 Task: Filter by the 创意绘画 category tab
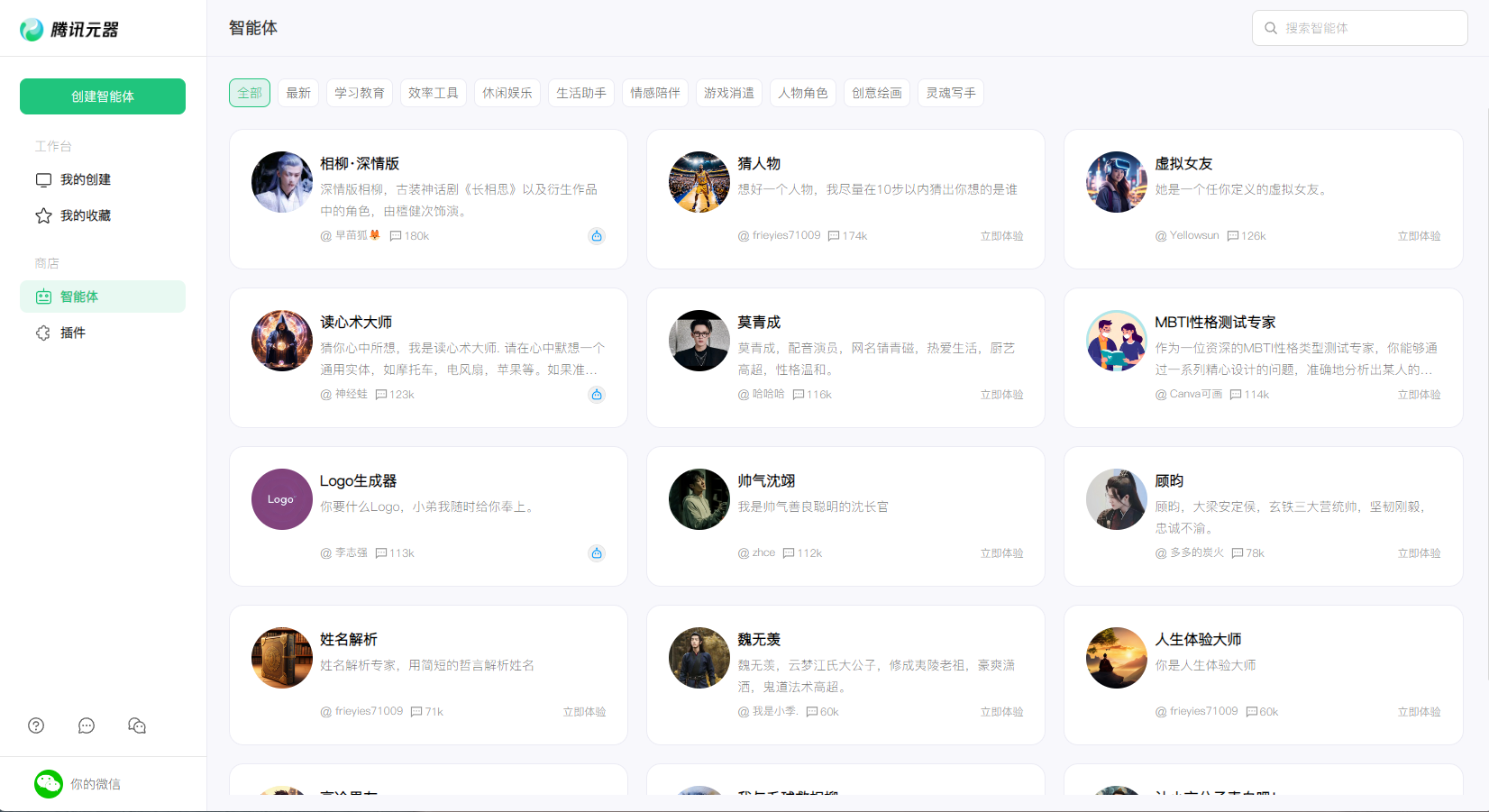click(x=877, y=93)
